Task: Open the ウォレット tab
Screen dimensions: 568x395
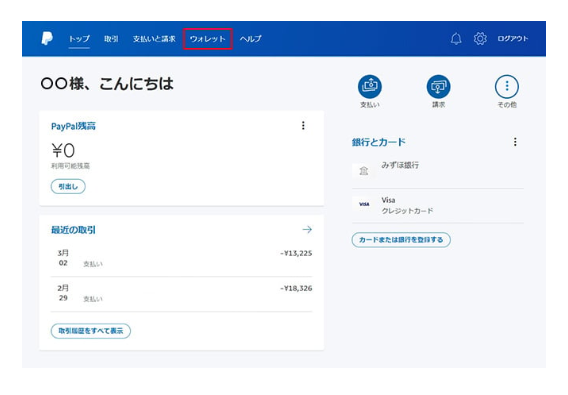Action: coord(208,39)
